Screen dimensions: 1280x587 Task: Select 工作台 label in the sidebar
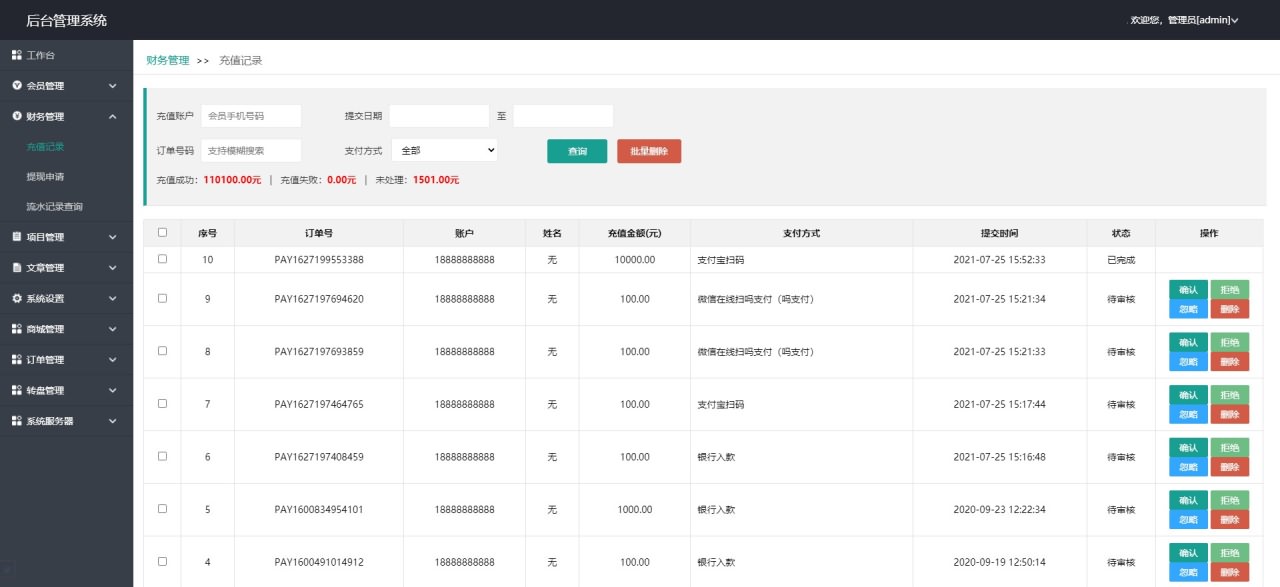pos(41,55)
